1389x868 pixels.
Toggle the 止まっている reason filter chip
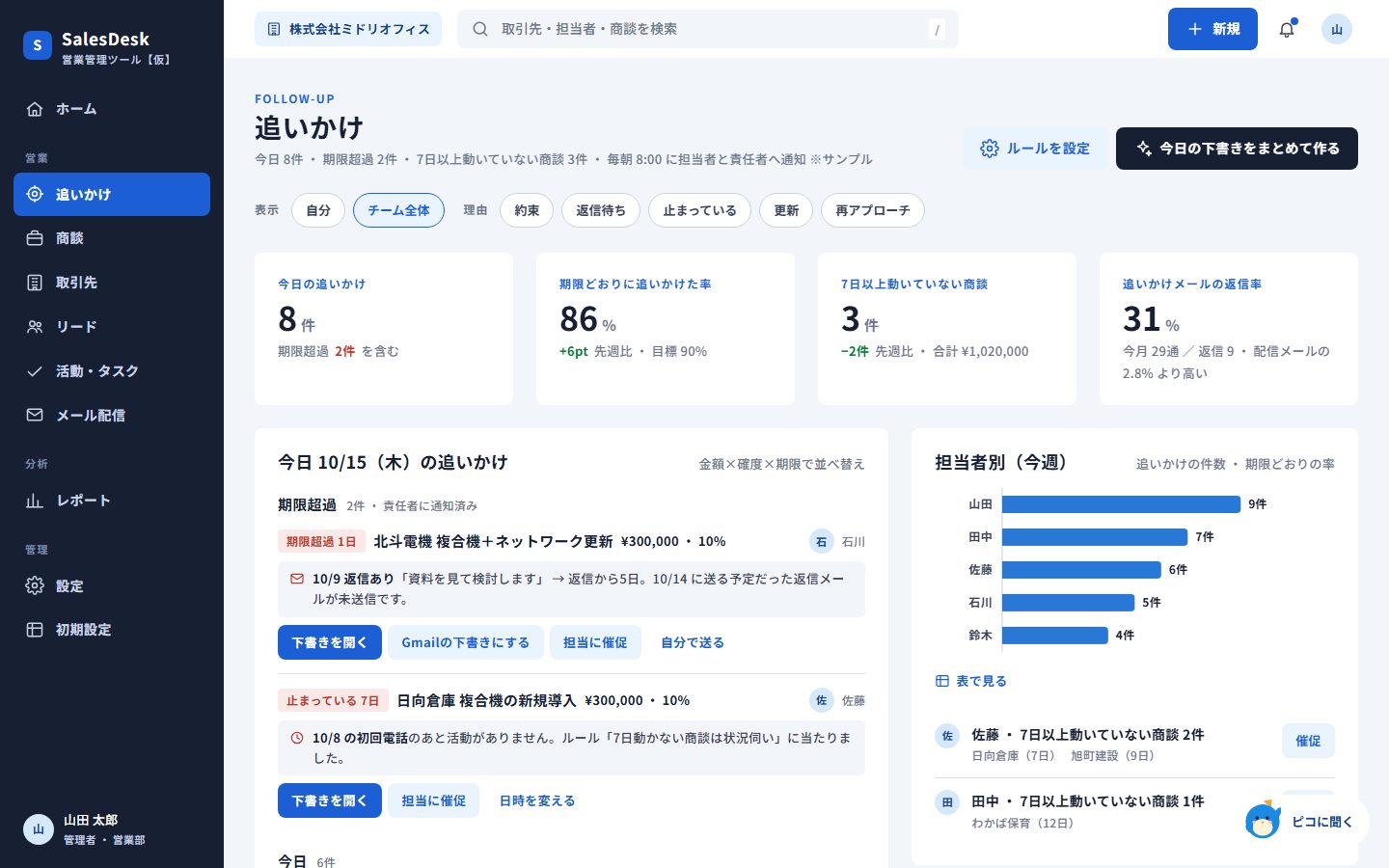point(699,210)
